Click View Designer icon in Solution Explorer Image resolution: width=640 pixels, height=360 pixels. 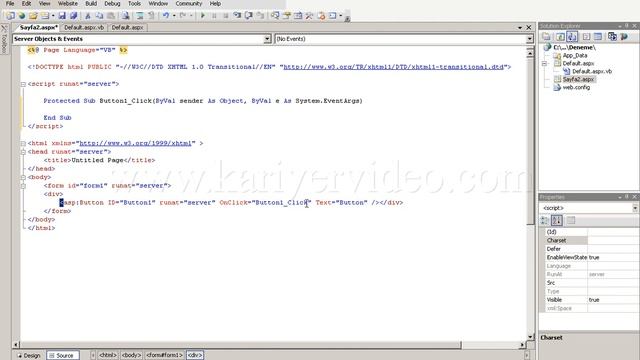click(598, 37)
